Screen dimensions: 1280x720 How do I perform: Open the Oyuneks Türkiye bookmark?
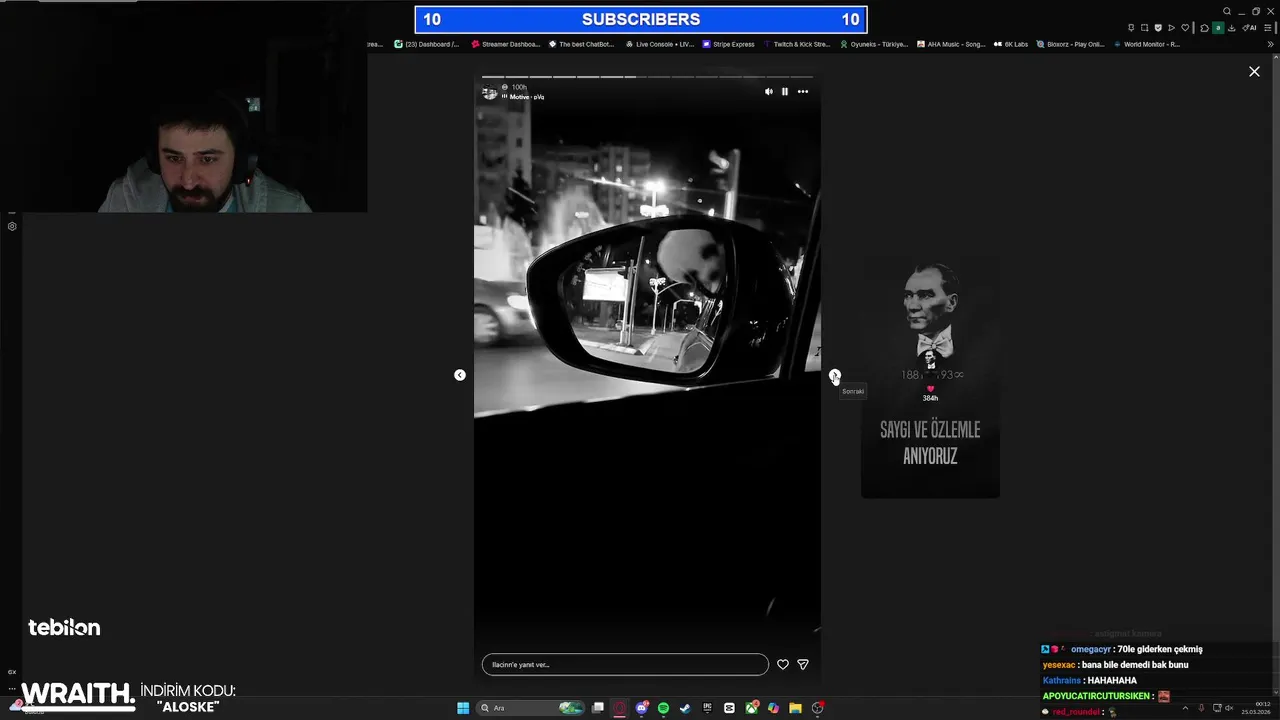click(x=874, y=44)
